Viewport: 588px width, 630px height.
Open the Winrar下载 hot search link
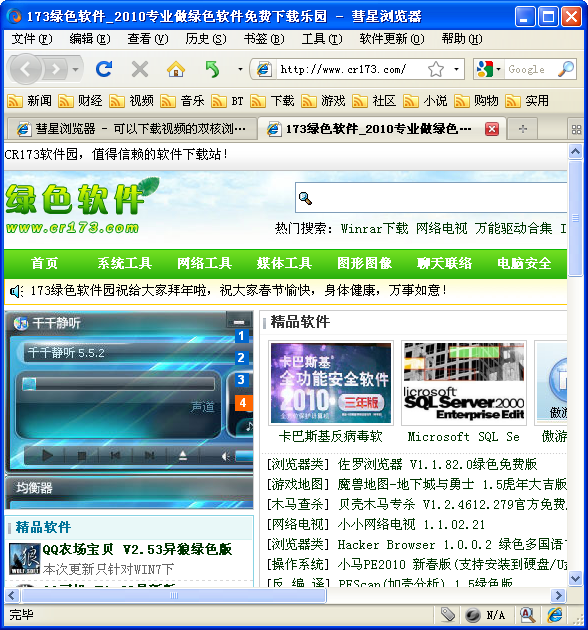[x=374, y=229]
